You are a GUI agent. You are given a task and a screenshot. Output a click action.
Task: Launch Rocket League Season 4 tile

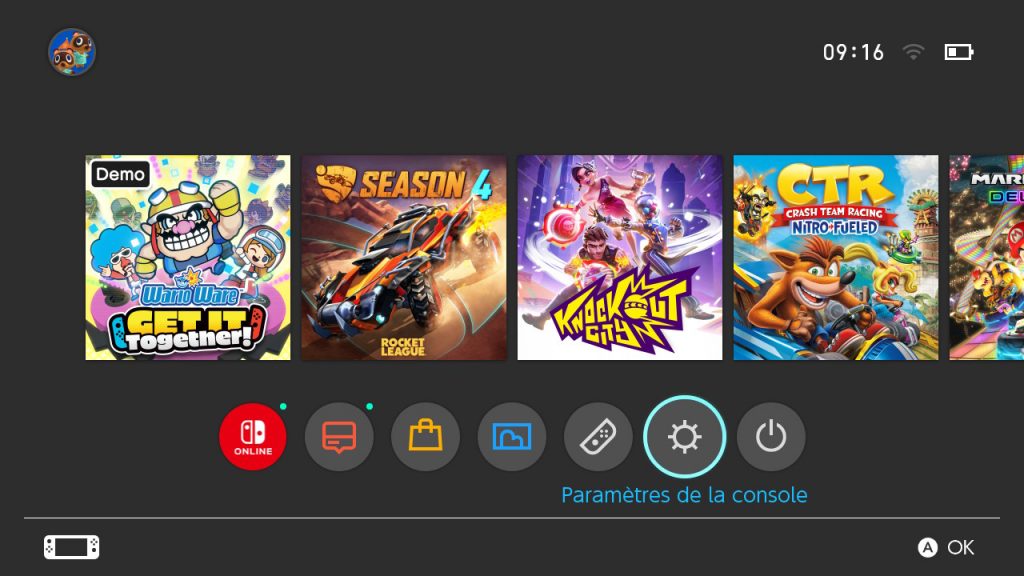(404, 257)
